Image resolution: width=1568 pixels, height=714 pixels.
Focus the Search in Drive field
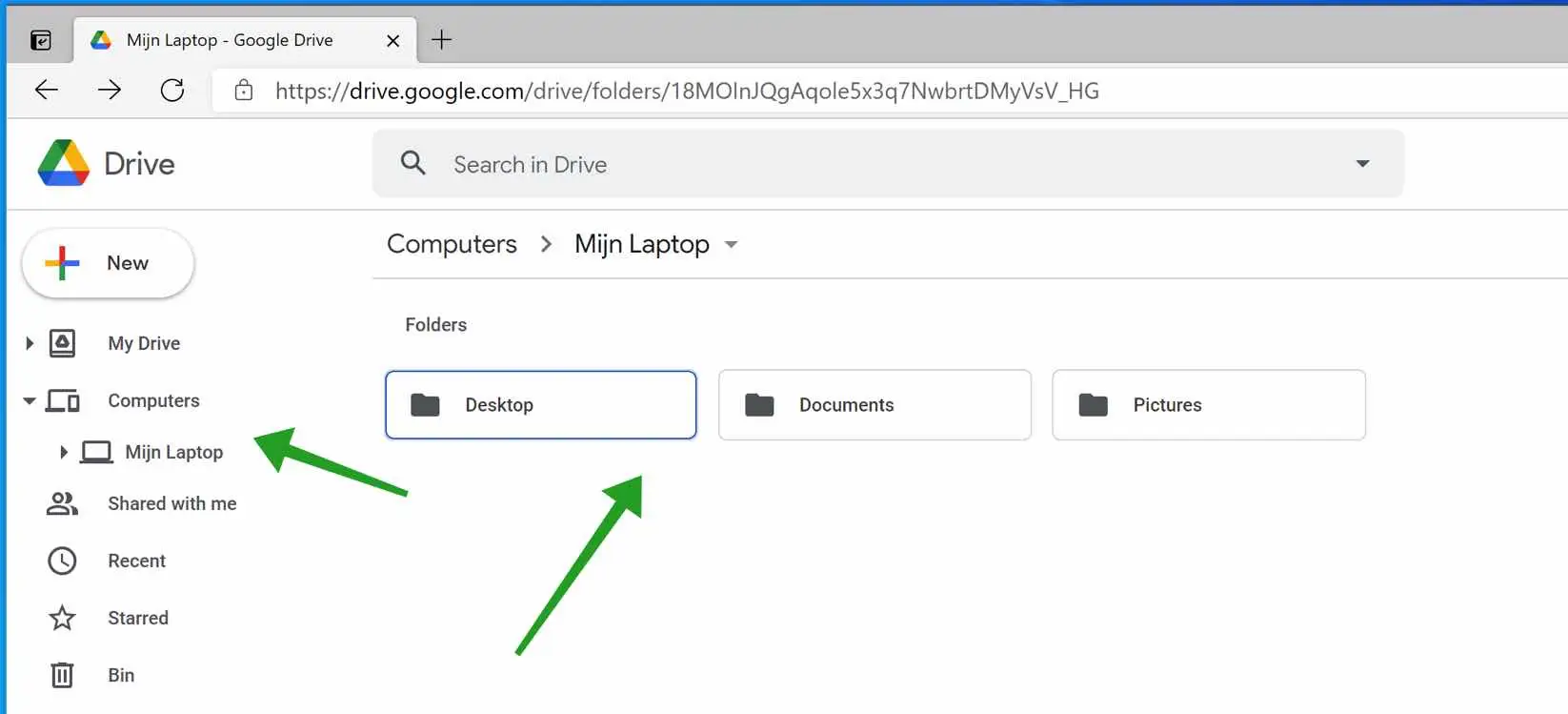coord(888,164)
